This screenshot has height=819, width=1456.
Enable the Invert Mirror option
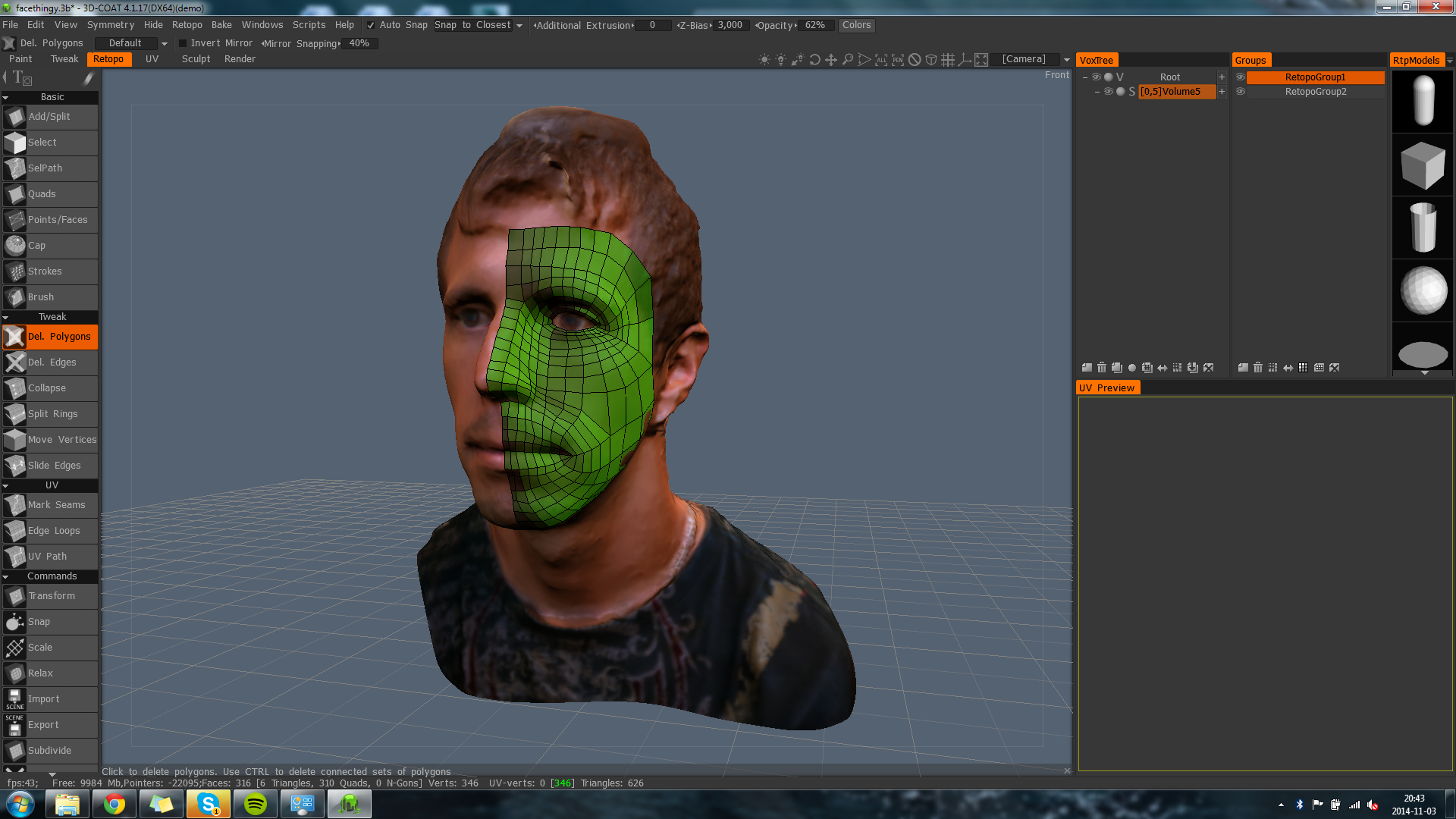(x=183, y=43)
